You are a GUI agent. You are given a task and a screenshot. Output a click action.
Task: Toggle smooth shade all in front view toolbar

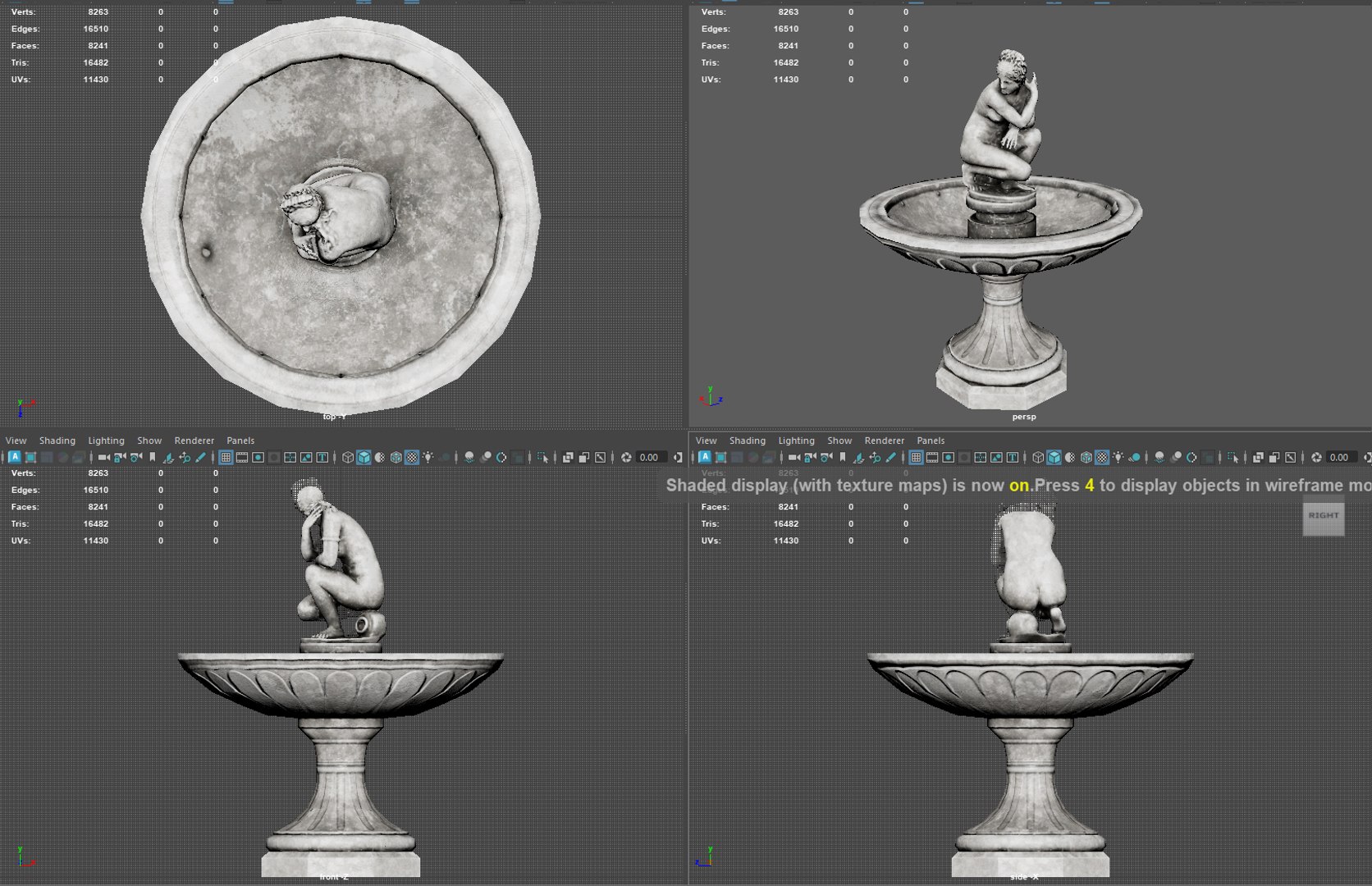pos(364,457)
